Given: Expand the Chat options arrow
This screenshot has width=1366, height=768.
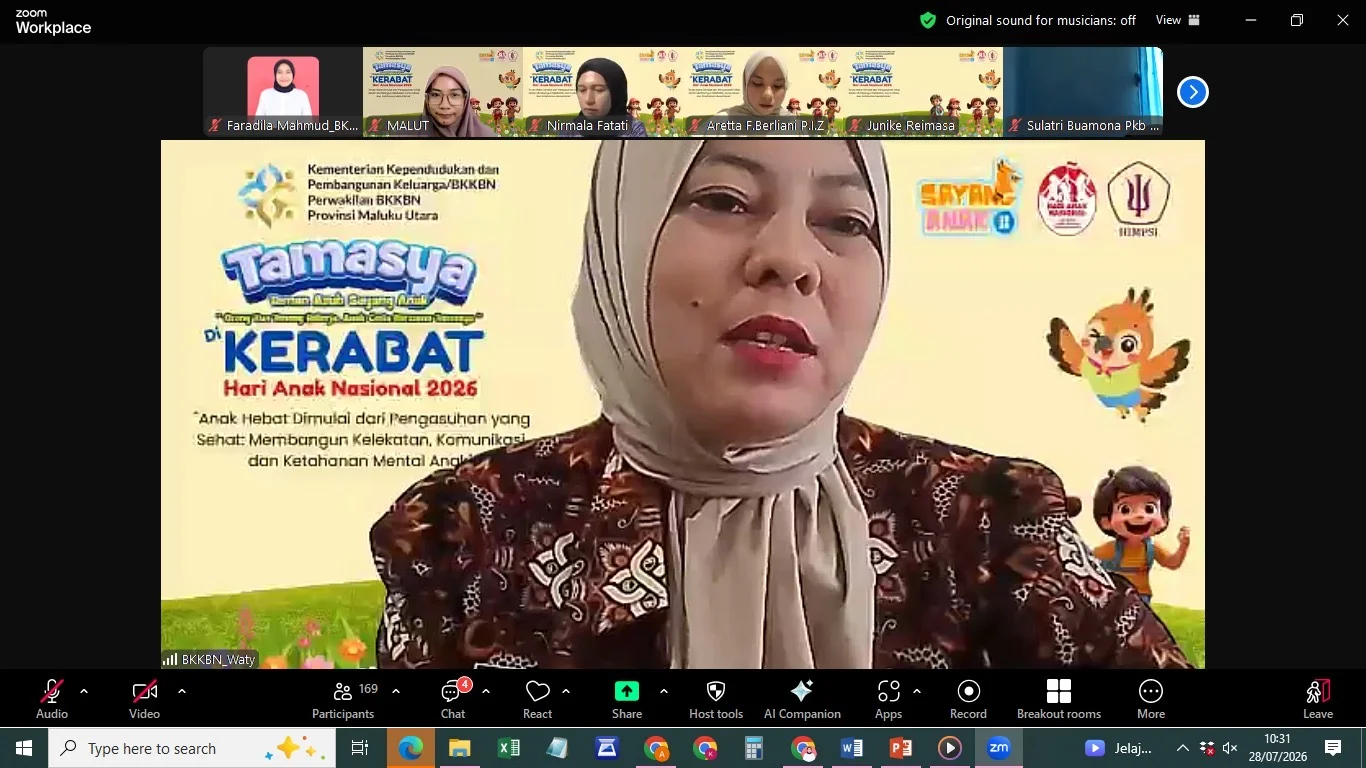Looking at the screenshot, I should click(486, 691).
